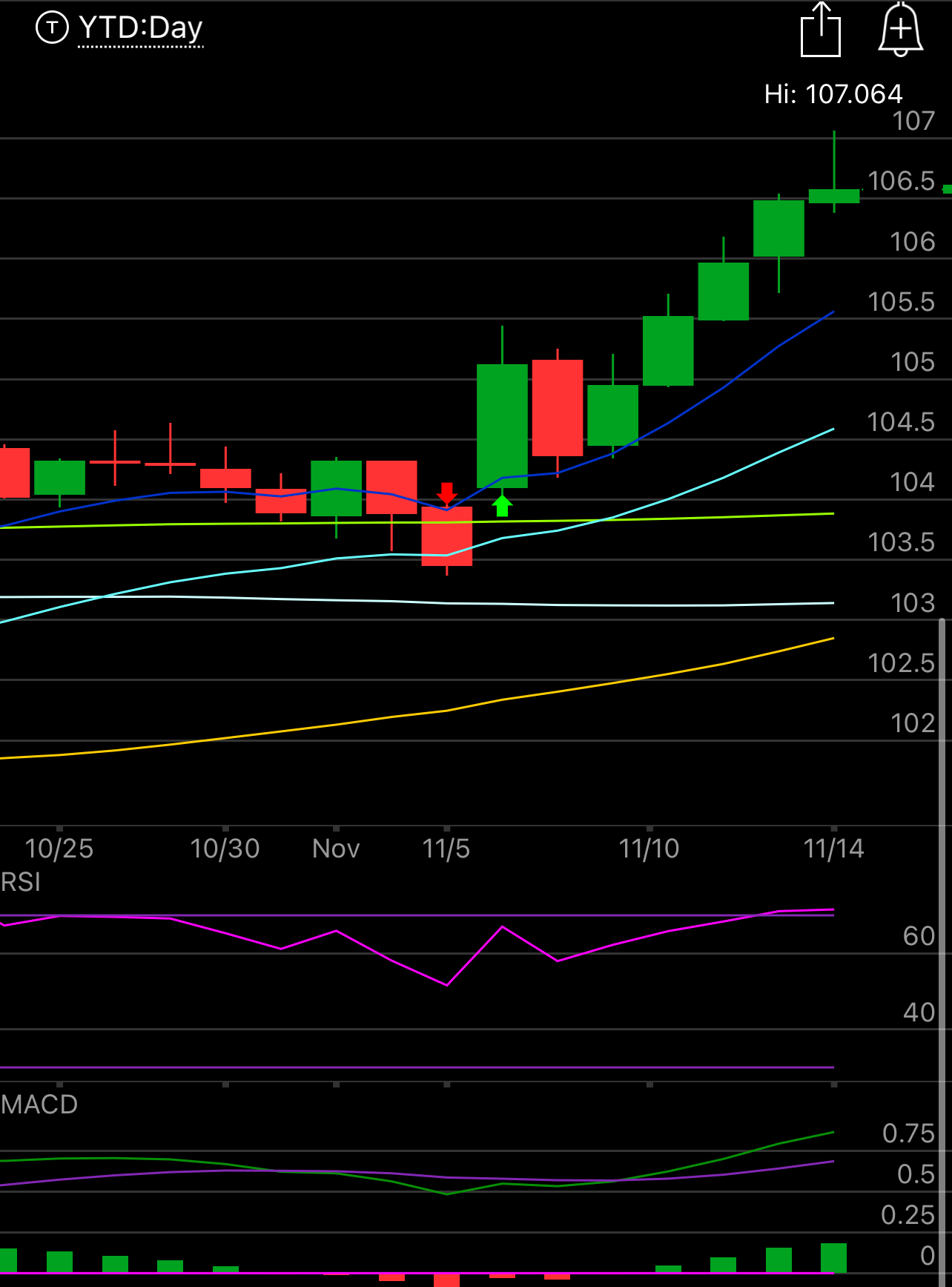Tap the 104.5 price axis label
Viewport: 952px width, 1287px height.
pos(902,422)
